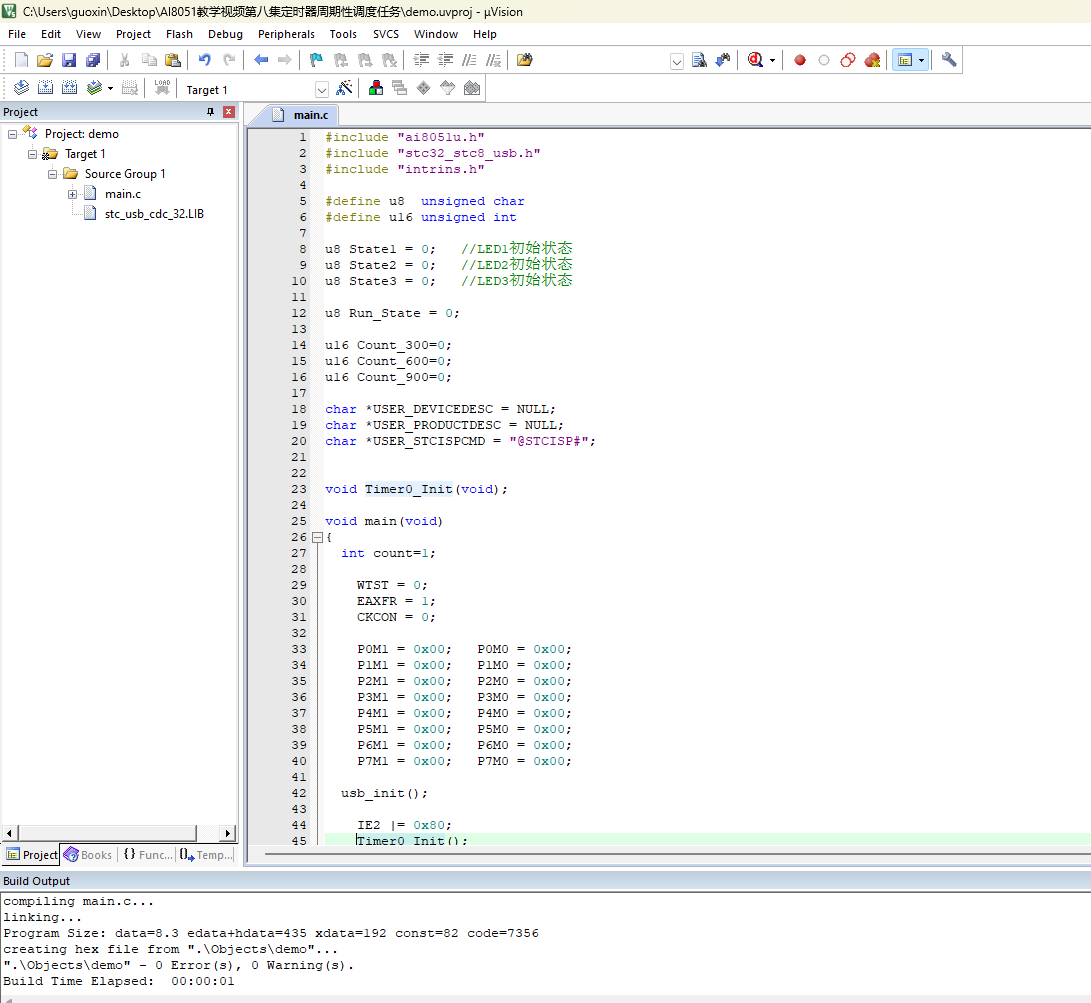Indent the selected text
This screenshot has width=1091, height=1003.
pos(421,60)
